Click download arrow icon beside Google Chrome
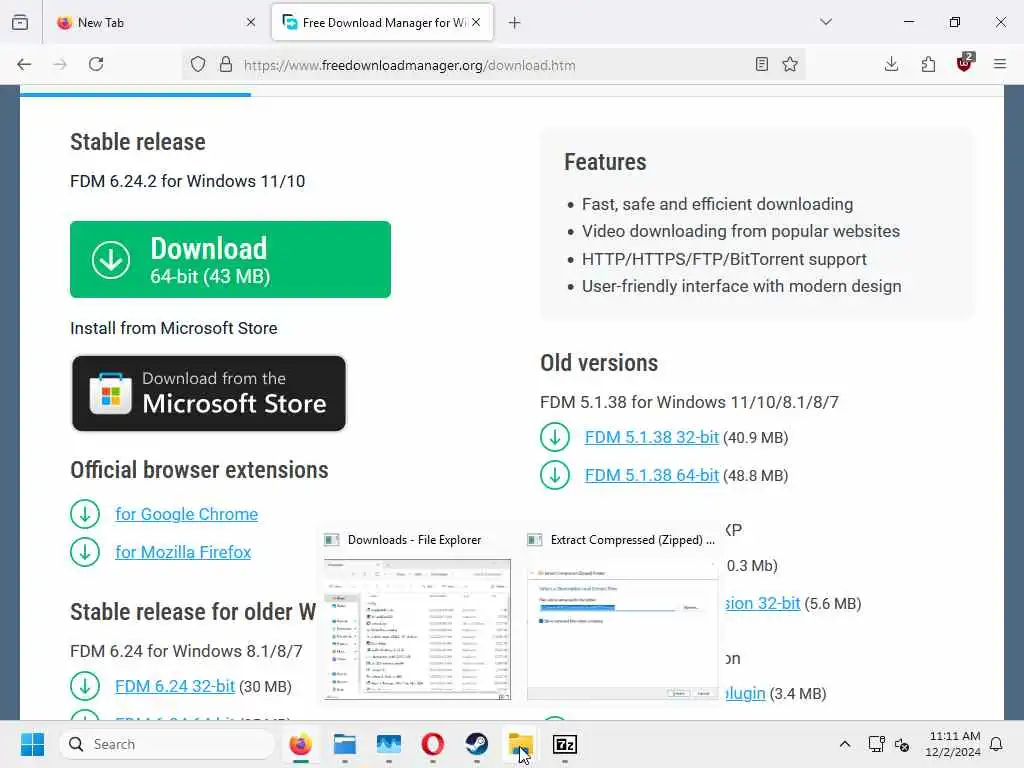 [x=85, y=514]
